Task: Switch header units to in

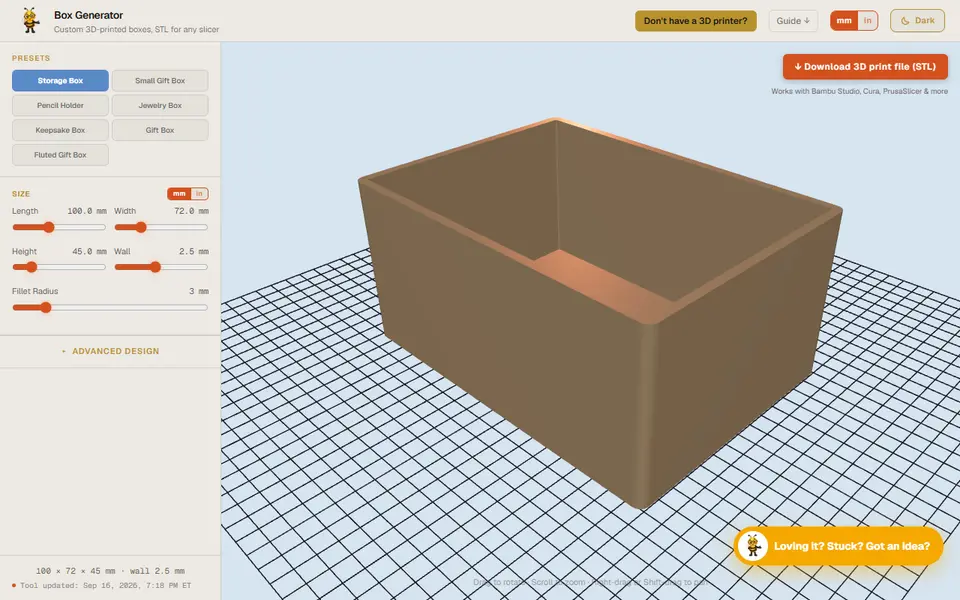Action: tap(867, 21)
